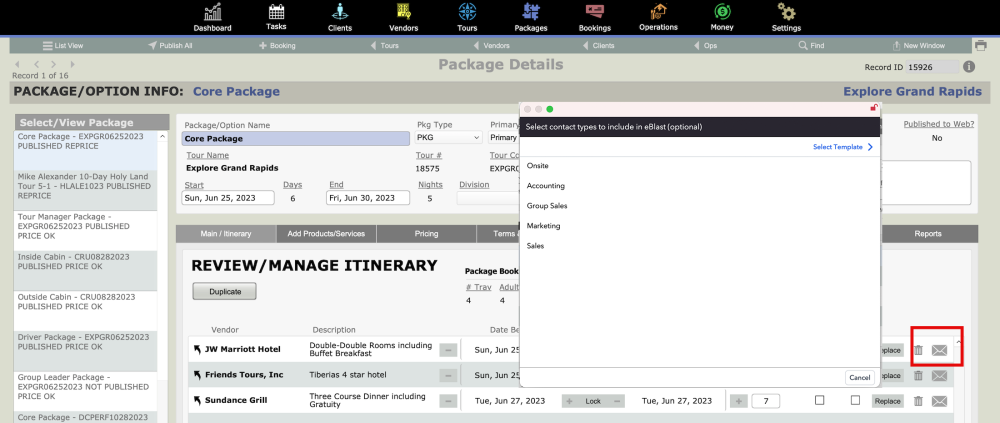The width and height of the screenshot is (1000, 423).
Task: Open the Add Products/Services tab
Action: [326, 234]
